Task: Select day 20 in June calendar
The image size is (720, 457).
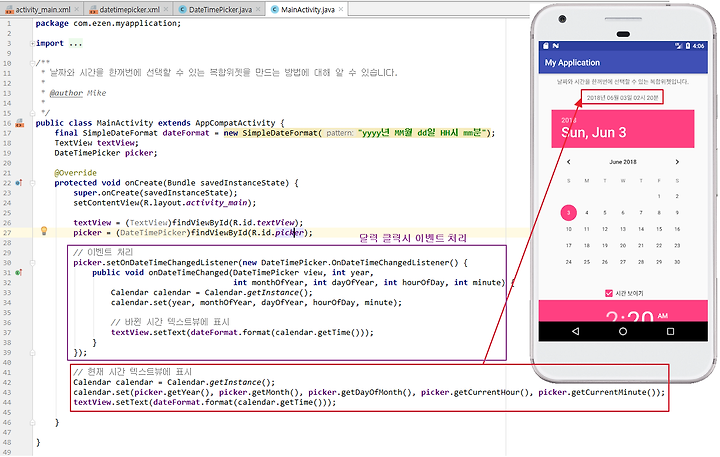Action: 623,245
